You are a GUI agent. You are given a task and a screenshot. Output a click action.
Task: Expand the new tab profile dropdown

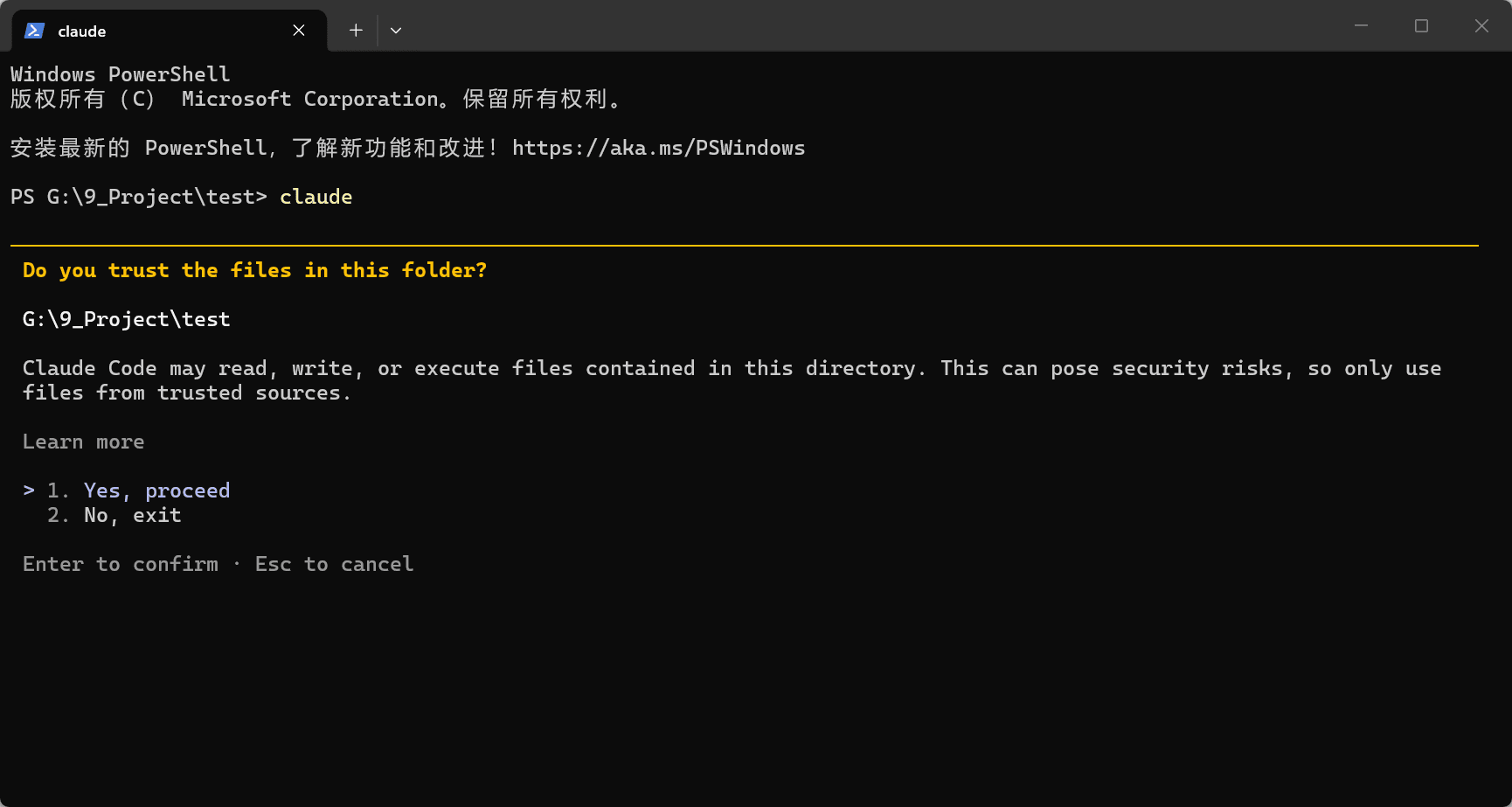pos(396,31)
